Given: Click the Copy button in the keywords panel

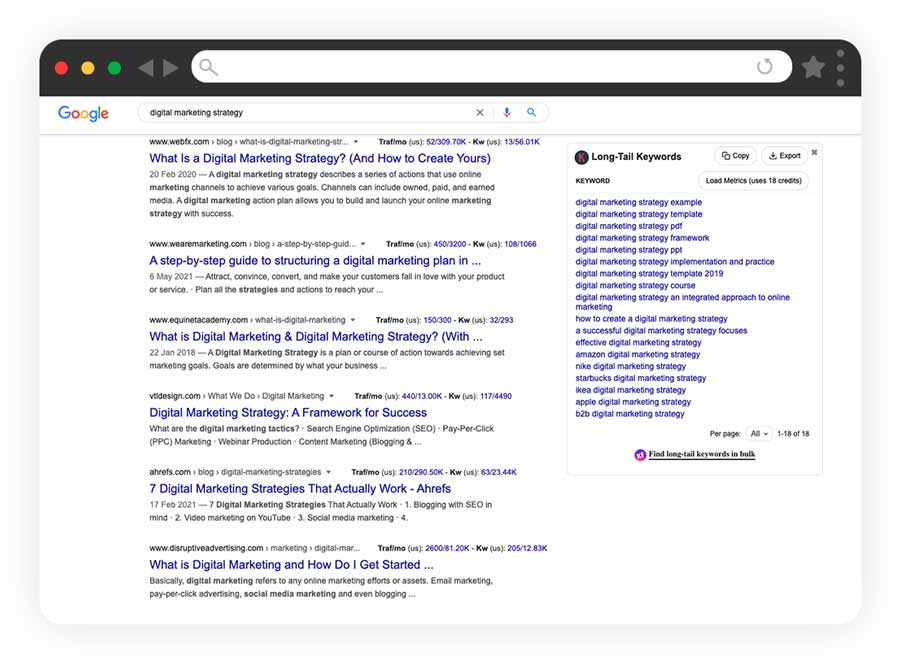Looking at the screenshot, I should tap(737, 156).
